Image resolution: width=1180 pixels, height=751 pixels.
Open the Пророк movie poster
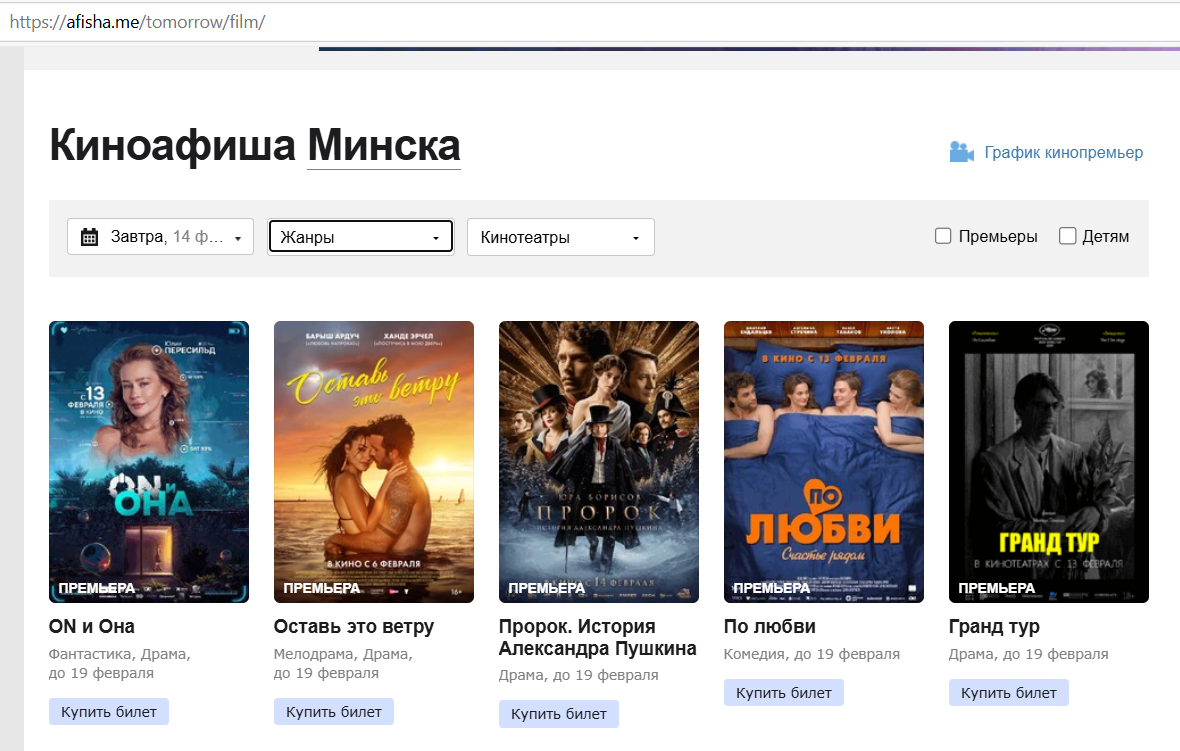(x=599, y=462)
